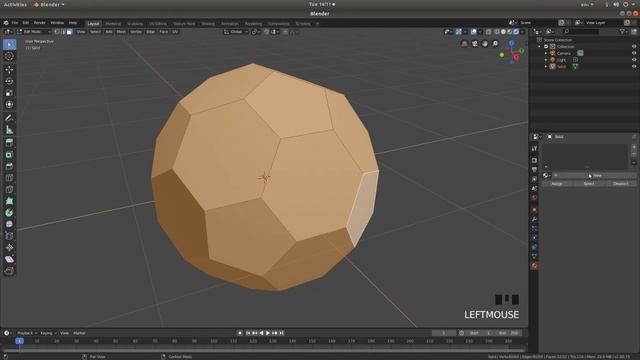Screen dimensions: 640x360
Task: Hide the Camera with eye icon
Action: coord(634,53)
